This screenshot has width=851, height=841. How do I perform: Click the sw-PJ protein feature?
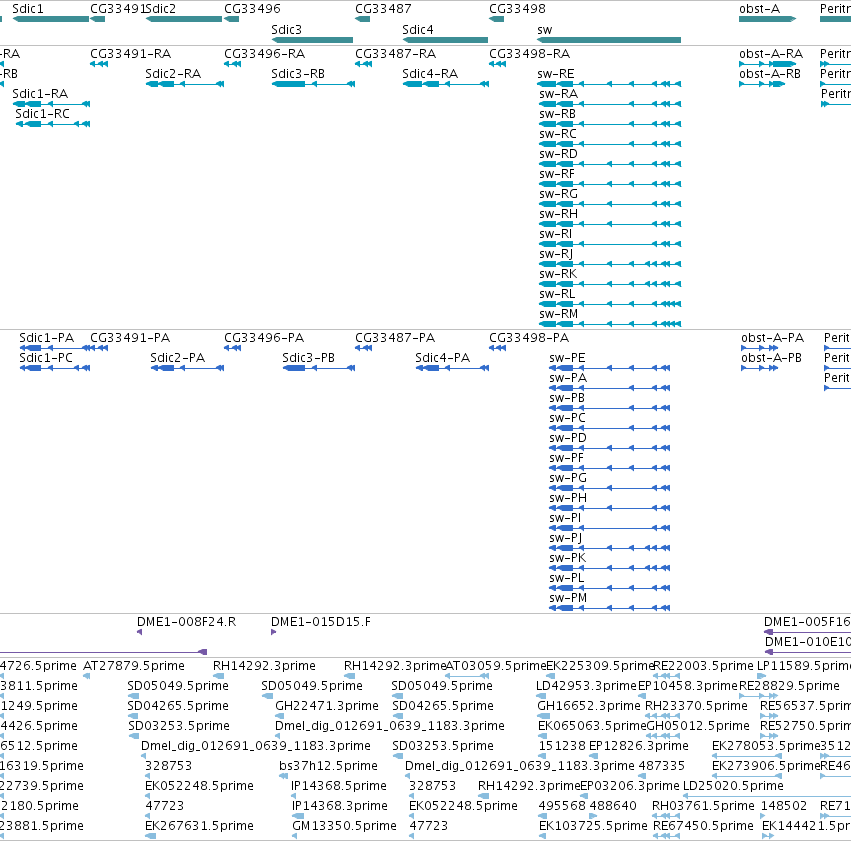(609, 548)
